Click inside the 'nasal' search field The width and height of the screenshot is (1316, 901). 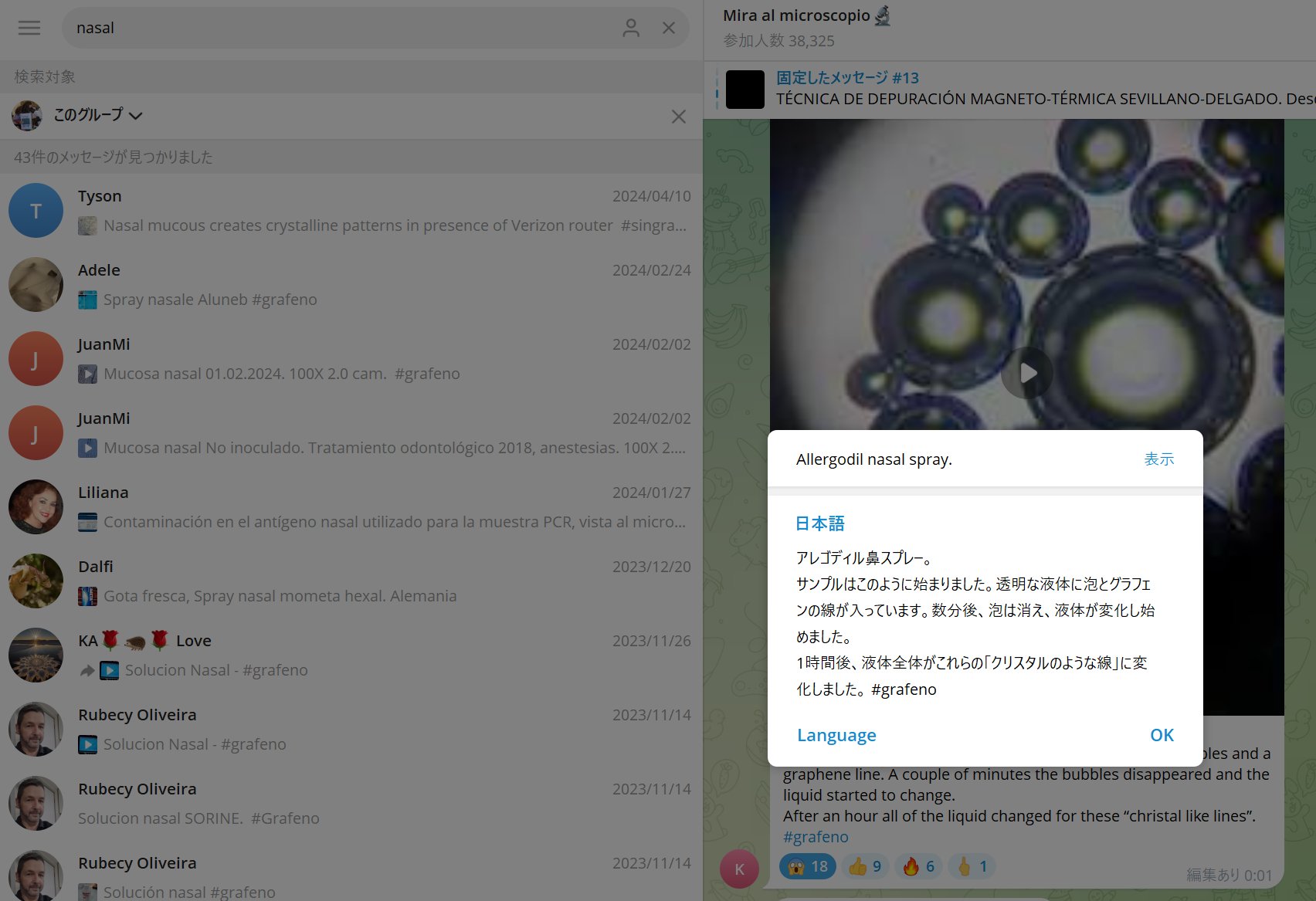[340, 28]
